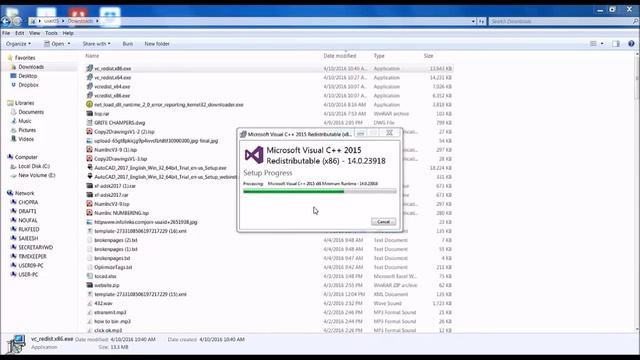This screenshot has height=360, width=640.
Task: Click the address bar refresh icon
Action: 482,21
